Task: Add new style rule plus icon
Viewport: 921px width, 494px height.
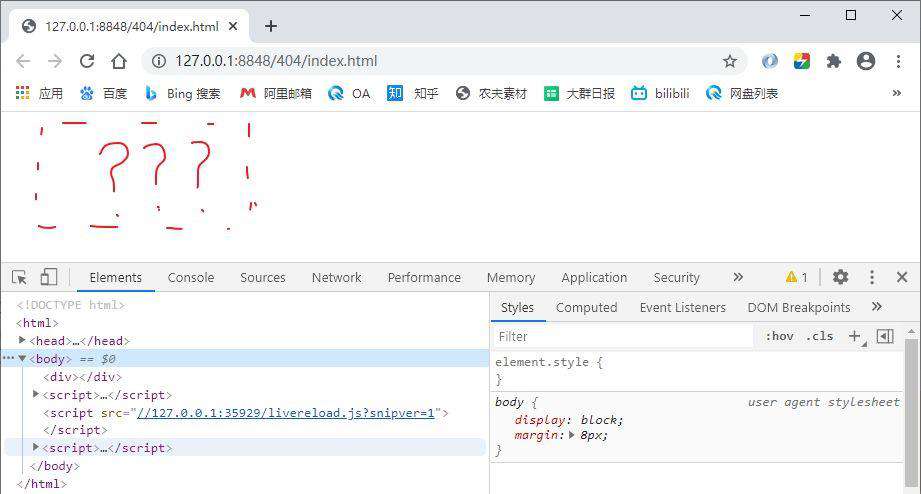Action: (x=855, y=336)
